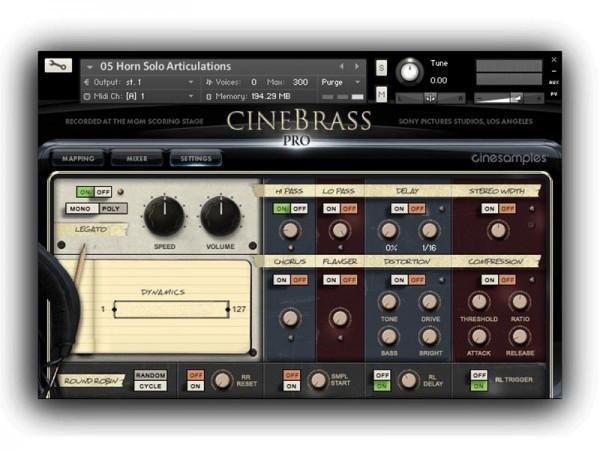Switch to the Settings tab
The height and width of the screenshot is (450, 600).
(196, 158)
